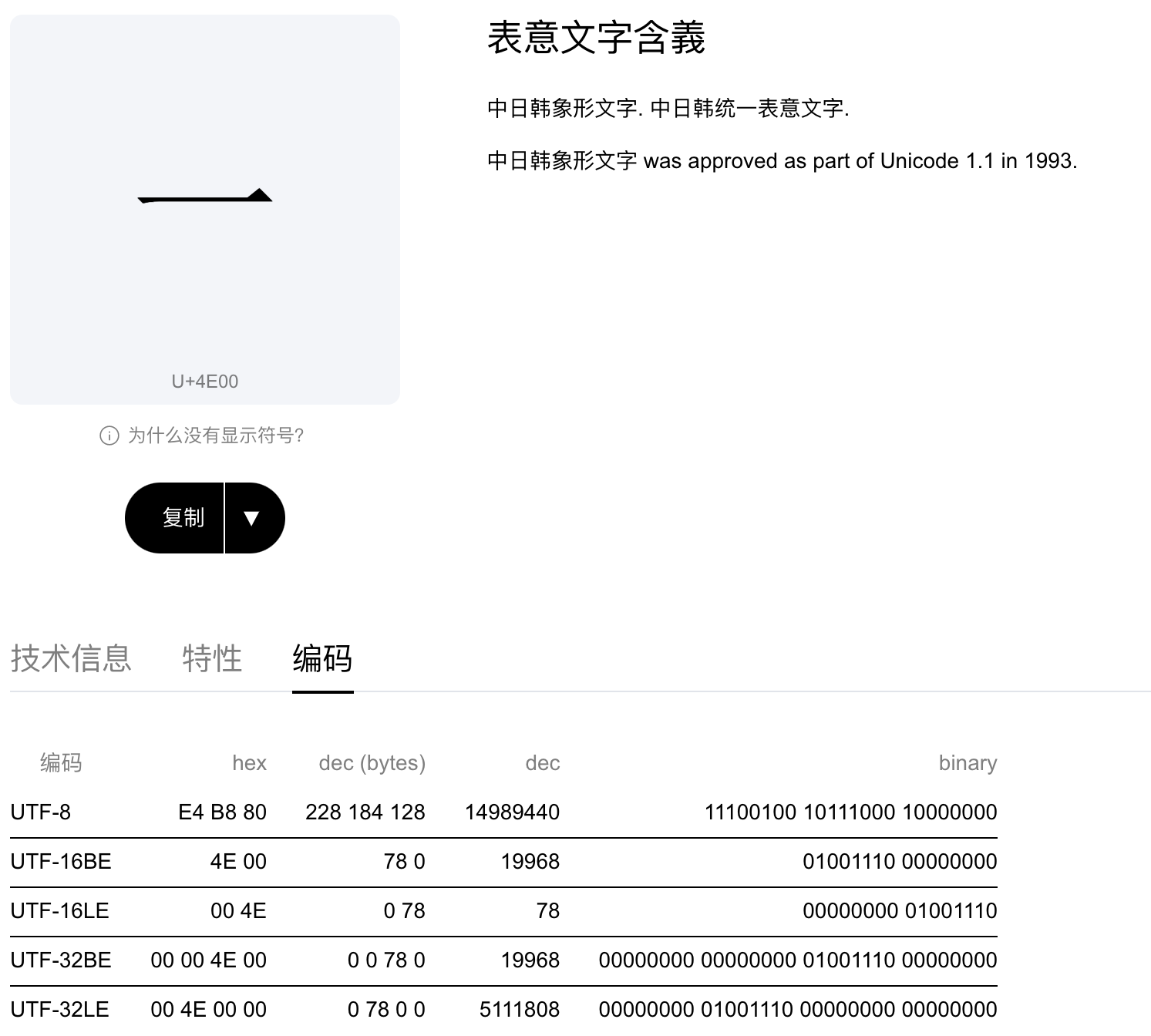Select decimal 78 in UTF-16LE row
The height and width of the screenshot is (1036, 1151).
click(x=548, y=911)
